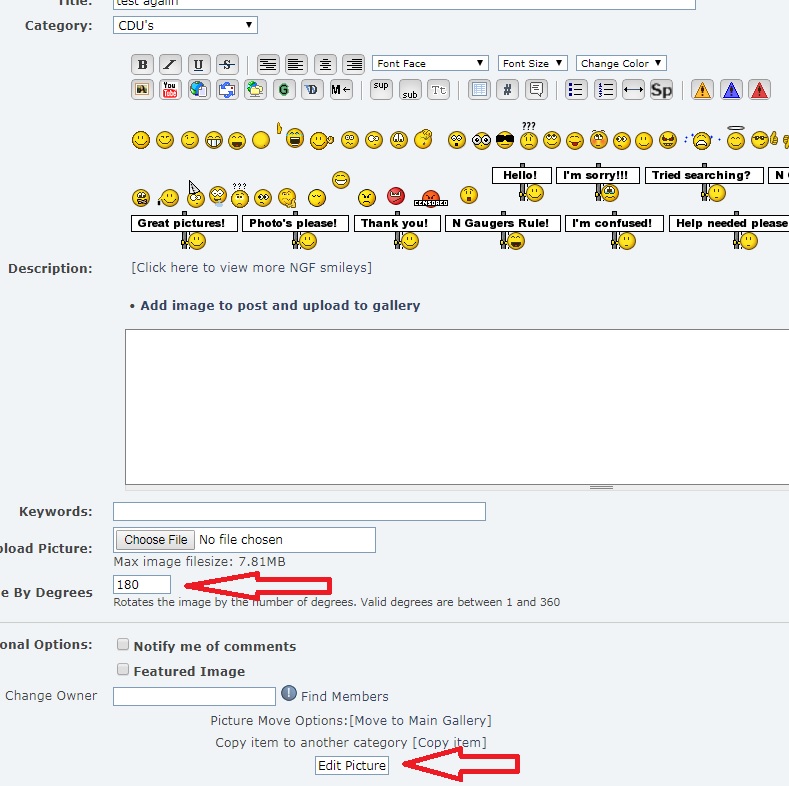Insert 'Tried searching?' sign smiley

coord(704,183)
